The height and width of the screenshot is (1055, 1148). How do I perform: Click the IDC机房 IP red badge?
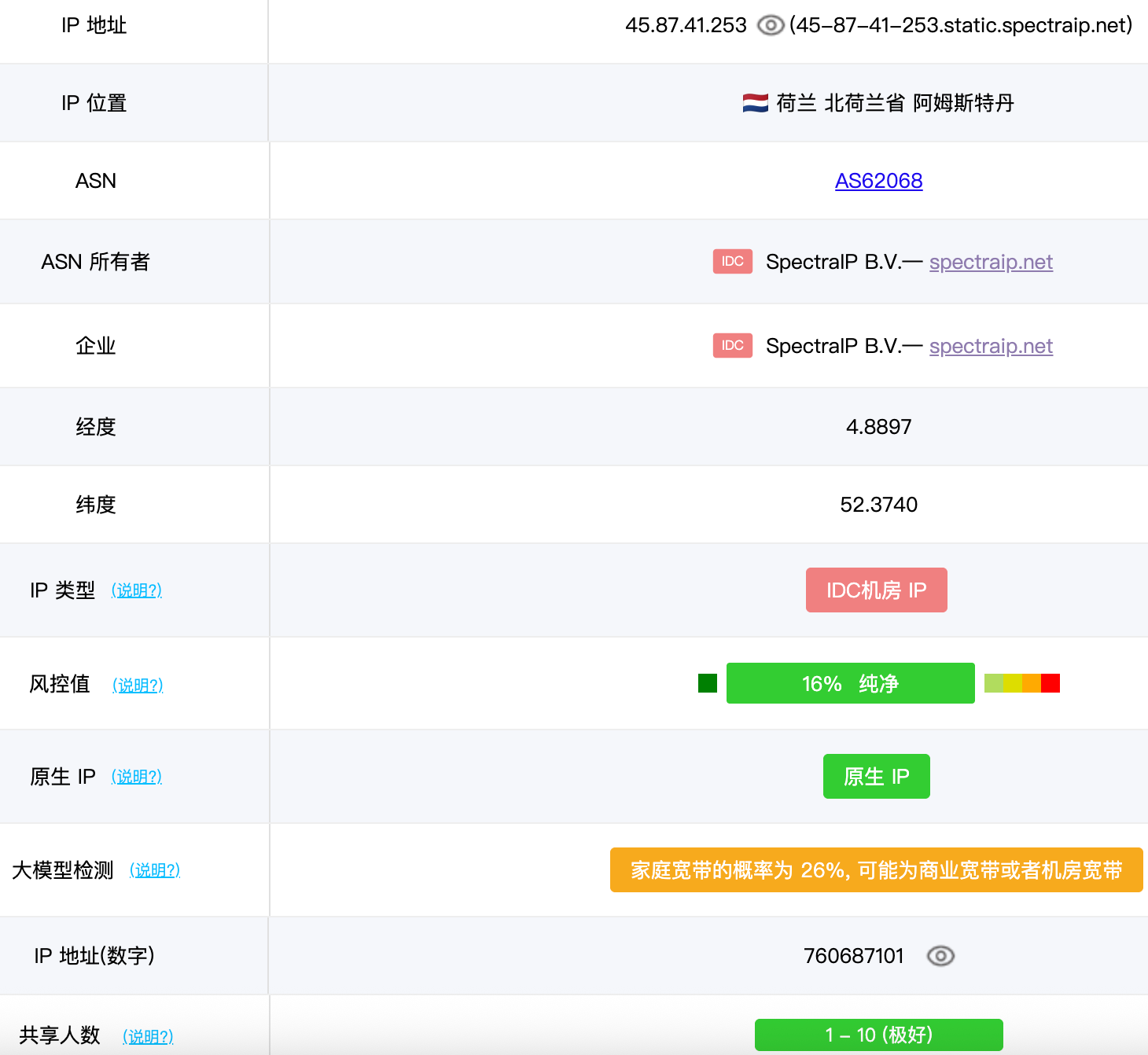coord(876,590)
